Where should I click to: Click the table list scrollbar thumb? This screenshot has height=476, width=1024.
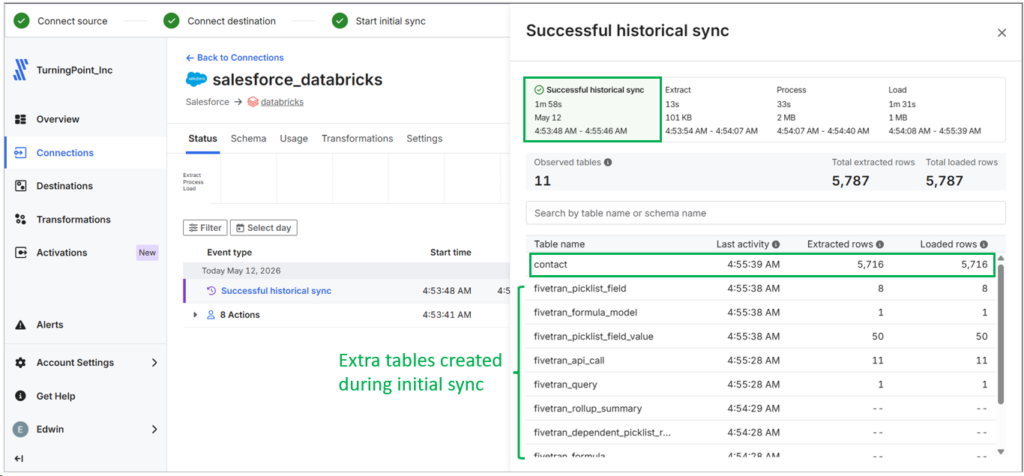tap(1001, 334)
